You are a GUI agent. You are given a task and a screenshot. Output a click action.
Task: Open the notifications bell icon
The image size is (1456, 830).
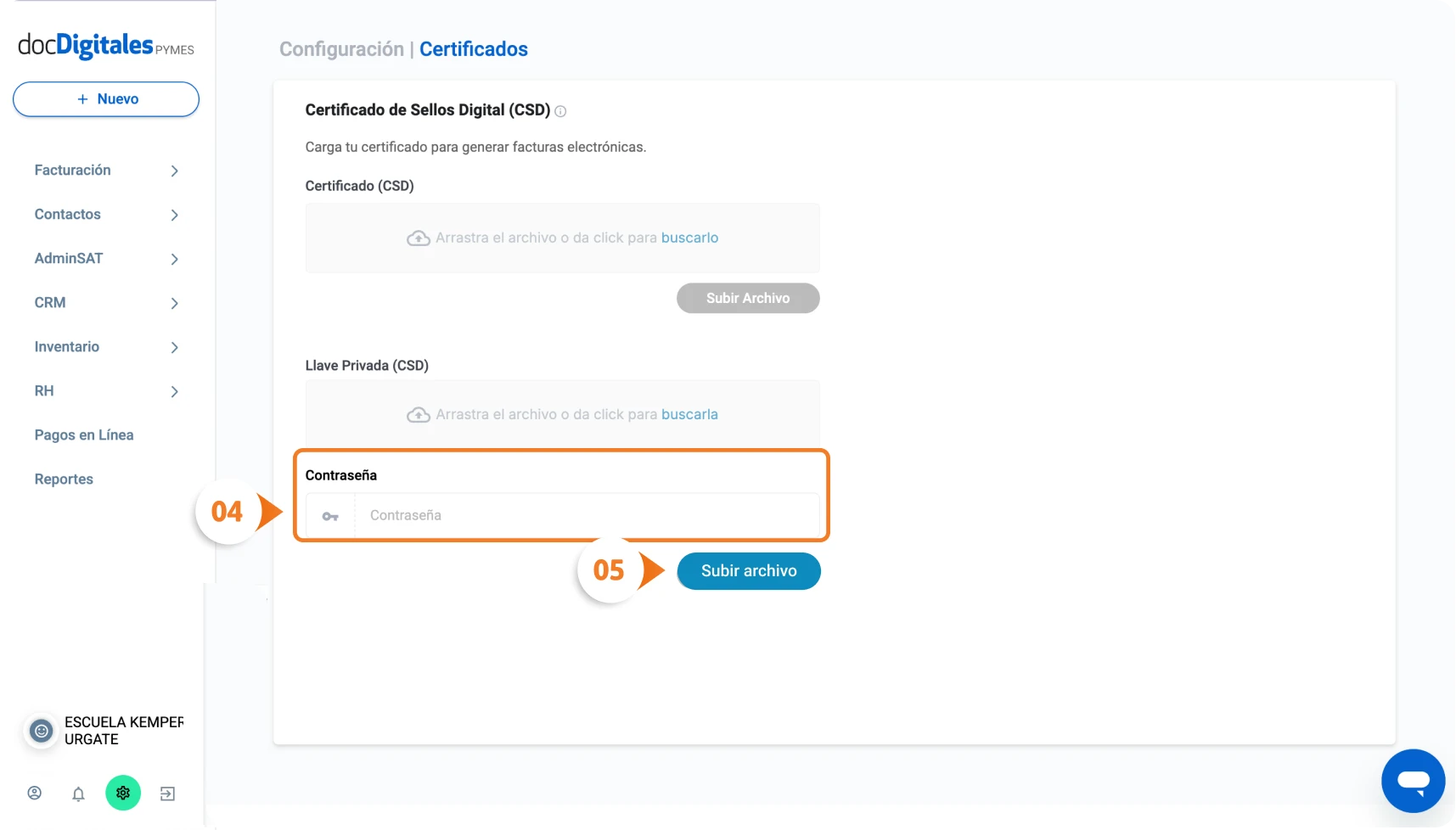78,794
